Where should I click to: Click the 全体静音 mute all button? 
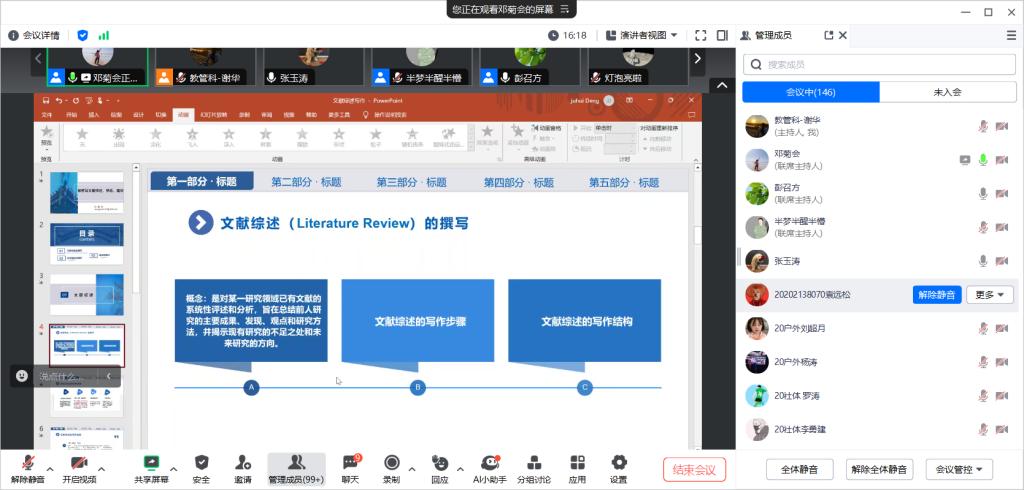799,469
